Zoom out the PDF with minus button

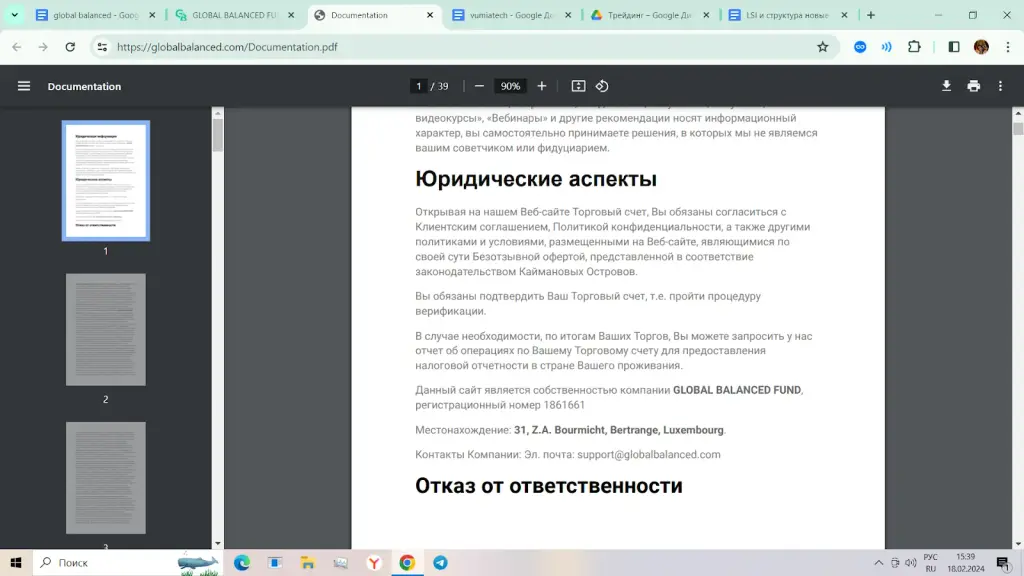[x=479, y=86]
